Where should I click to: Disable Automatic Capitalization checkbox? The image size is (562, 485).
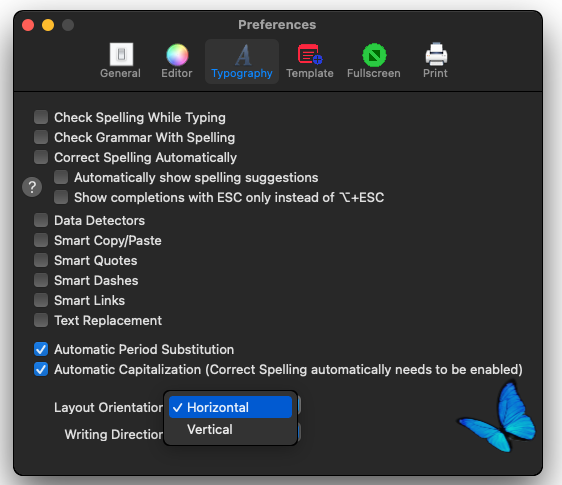coord(41,369)
